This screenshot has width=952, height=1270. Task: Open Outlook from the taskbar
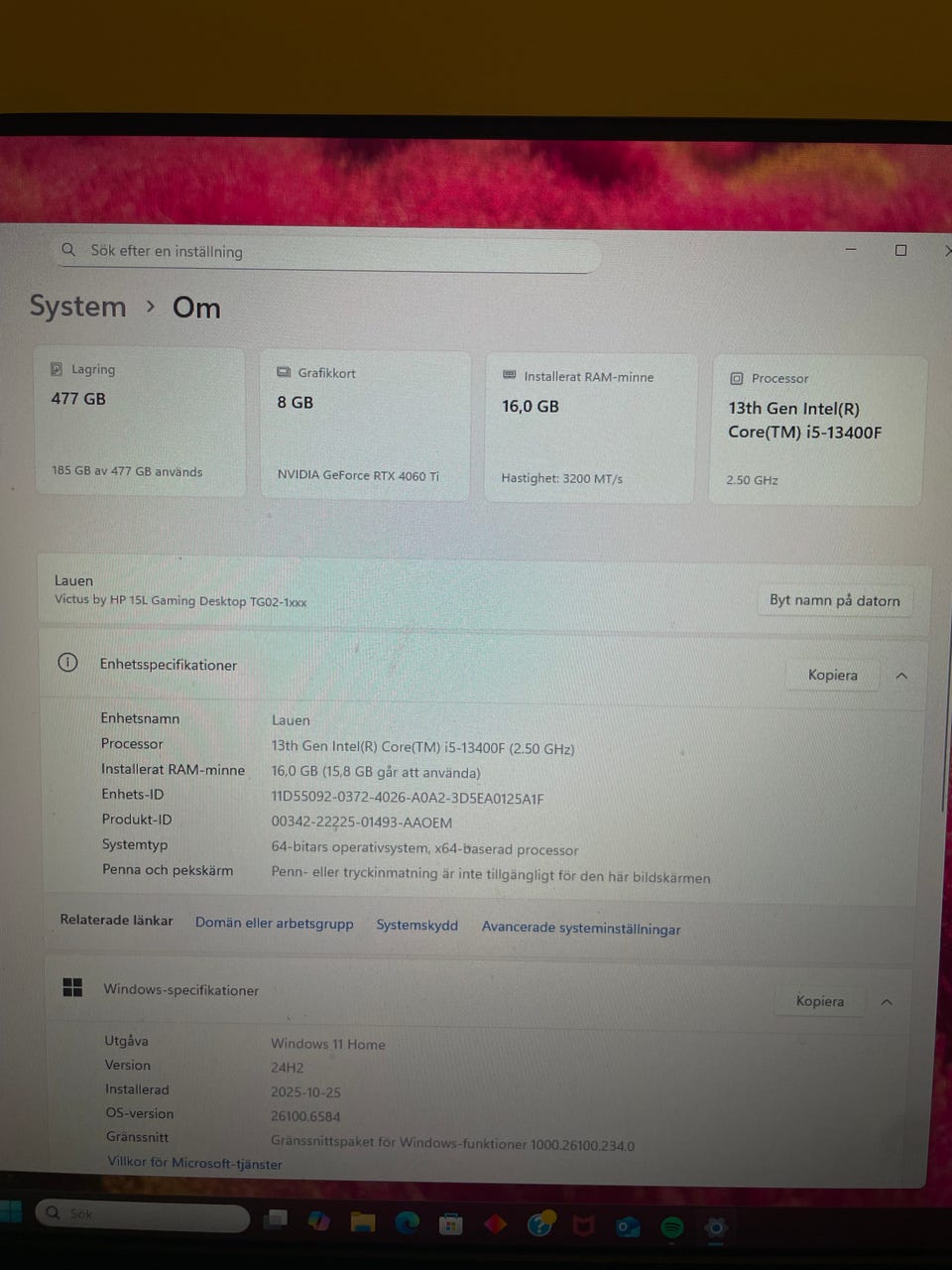(x=628, y=1227)
